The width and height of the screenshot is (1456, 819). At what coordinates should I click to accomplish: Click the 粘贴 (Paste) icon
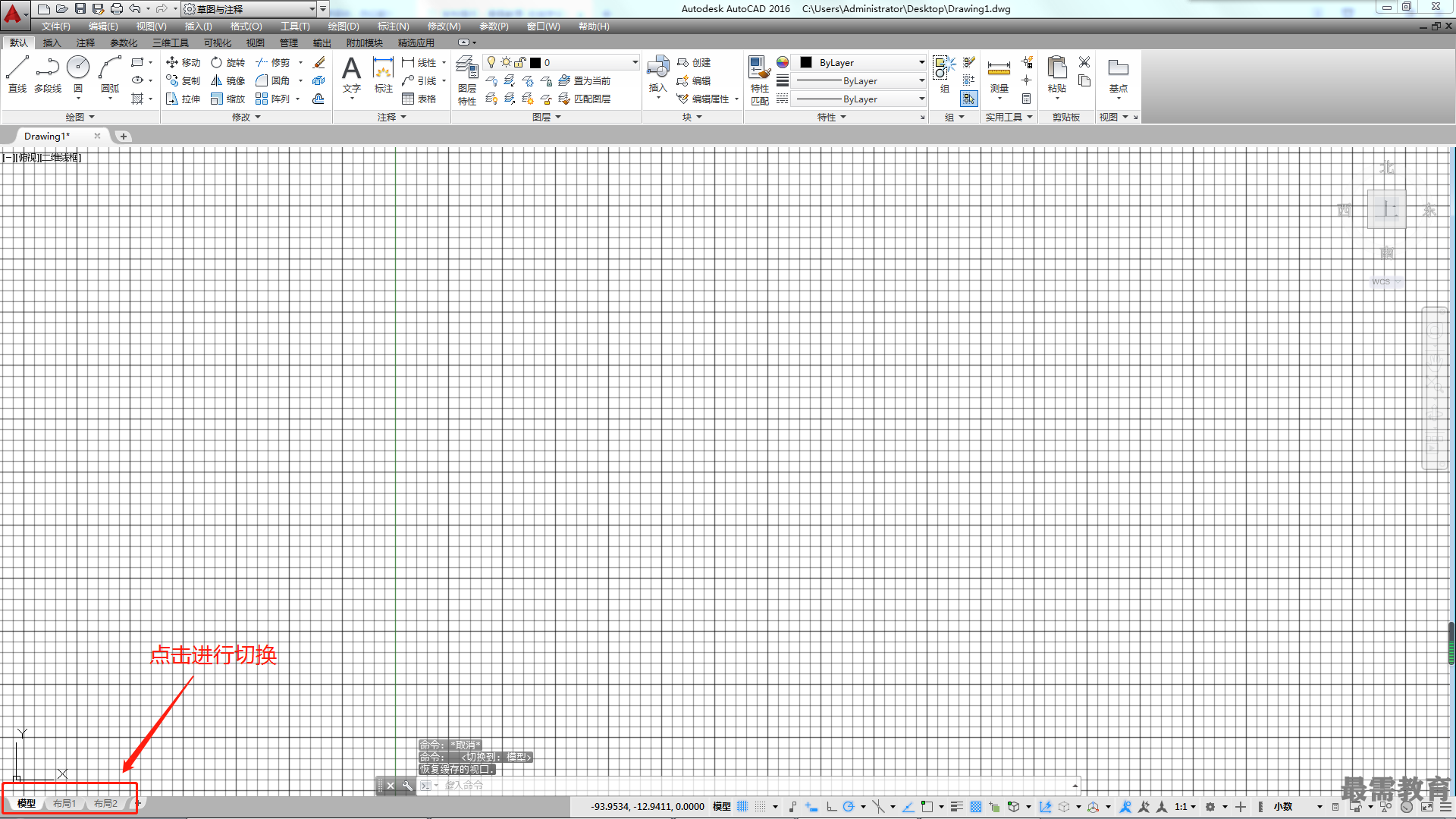pos(1056,74)
